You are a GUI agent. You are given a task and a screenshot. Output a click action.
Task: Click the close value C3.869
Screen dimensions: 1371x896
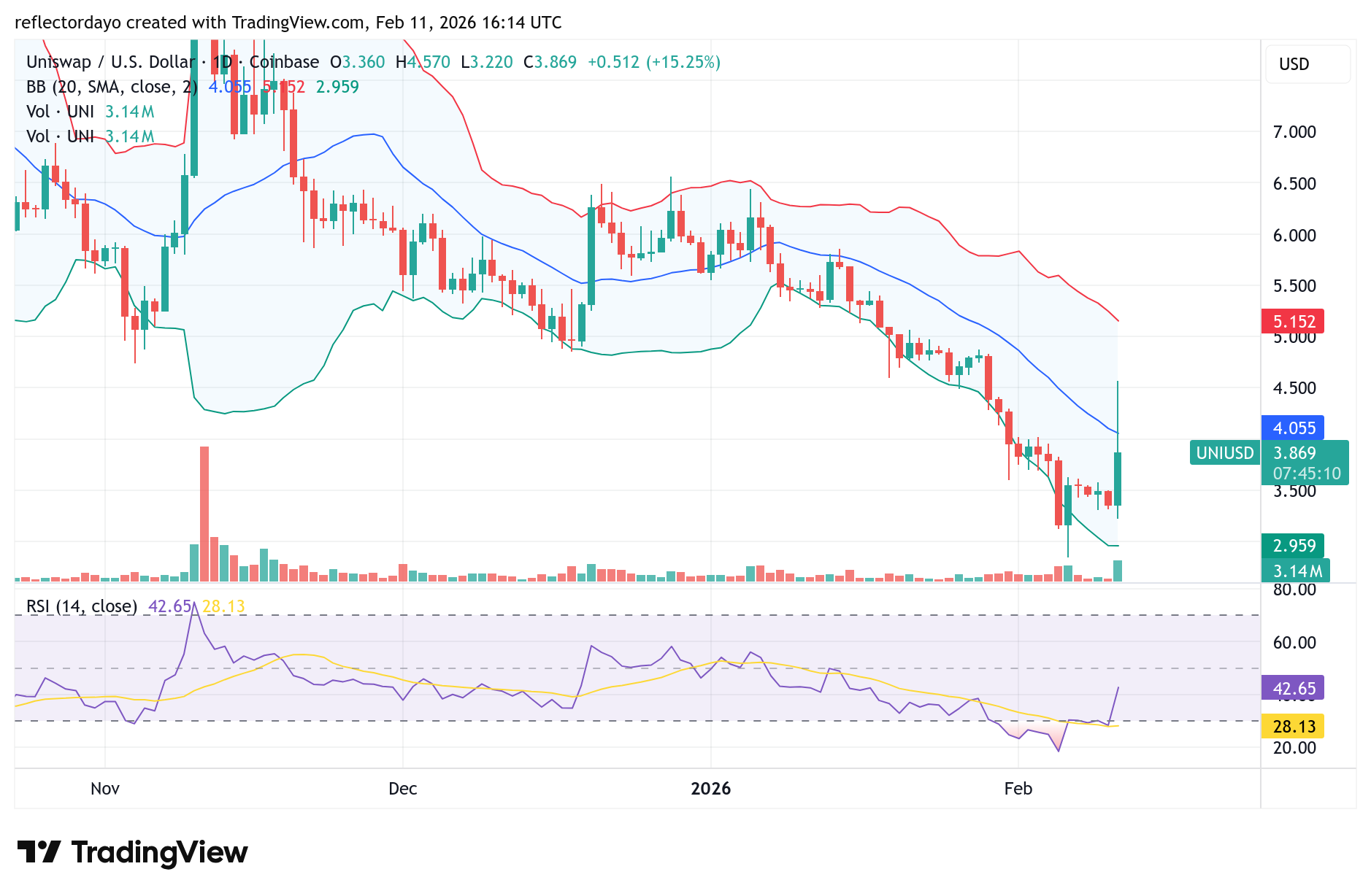tap(550, 62)
